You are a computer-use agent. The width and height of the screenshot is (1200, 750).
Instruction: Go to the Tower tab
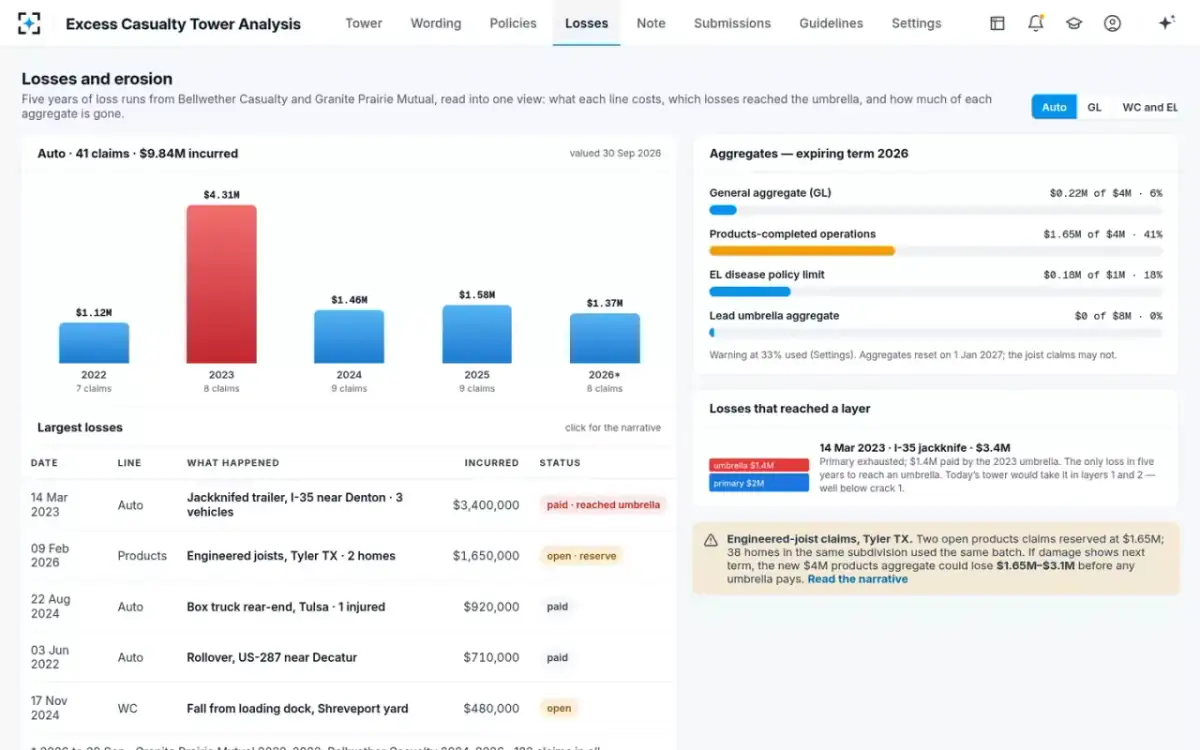364,23
